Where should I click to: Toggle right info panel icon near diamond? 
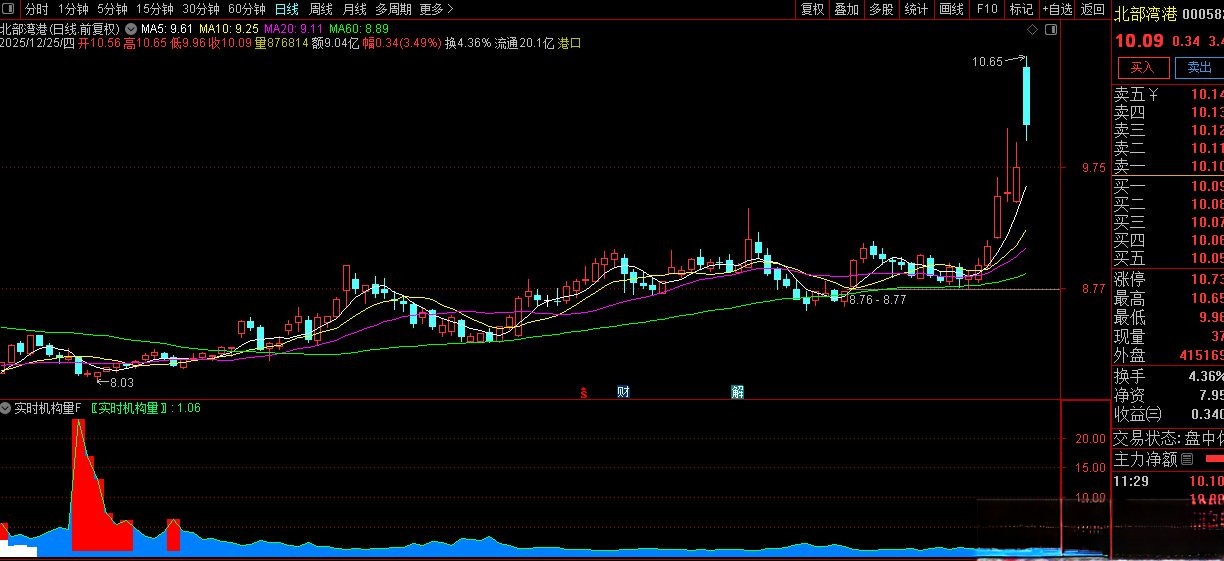(1051, 31)
